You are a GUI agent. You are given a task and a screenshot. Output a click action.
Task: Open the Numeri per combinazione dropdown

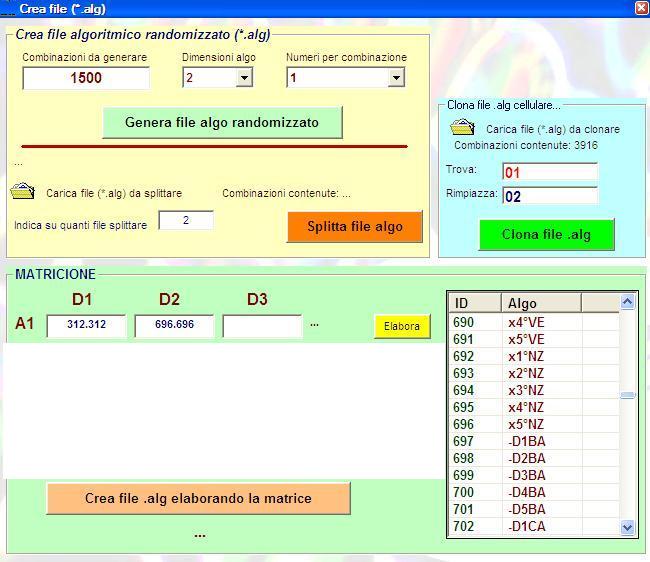pos(396,78)
